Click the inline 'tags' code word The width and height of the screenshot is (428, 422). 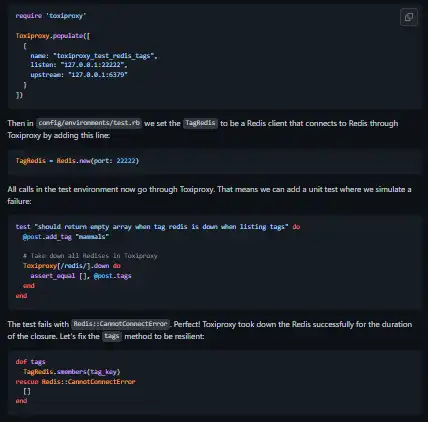click(x=112, y=336)
